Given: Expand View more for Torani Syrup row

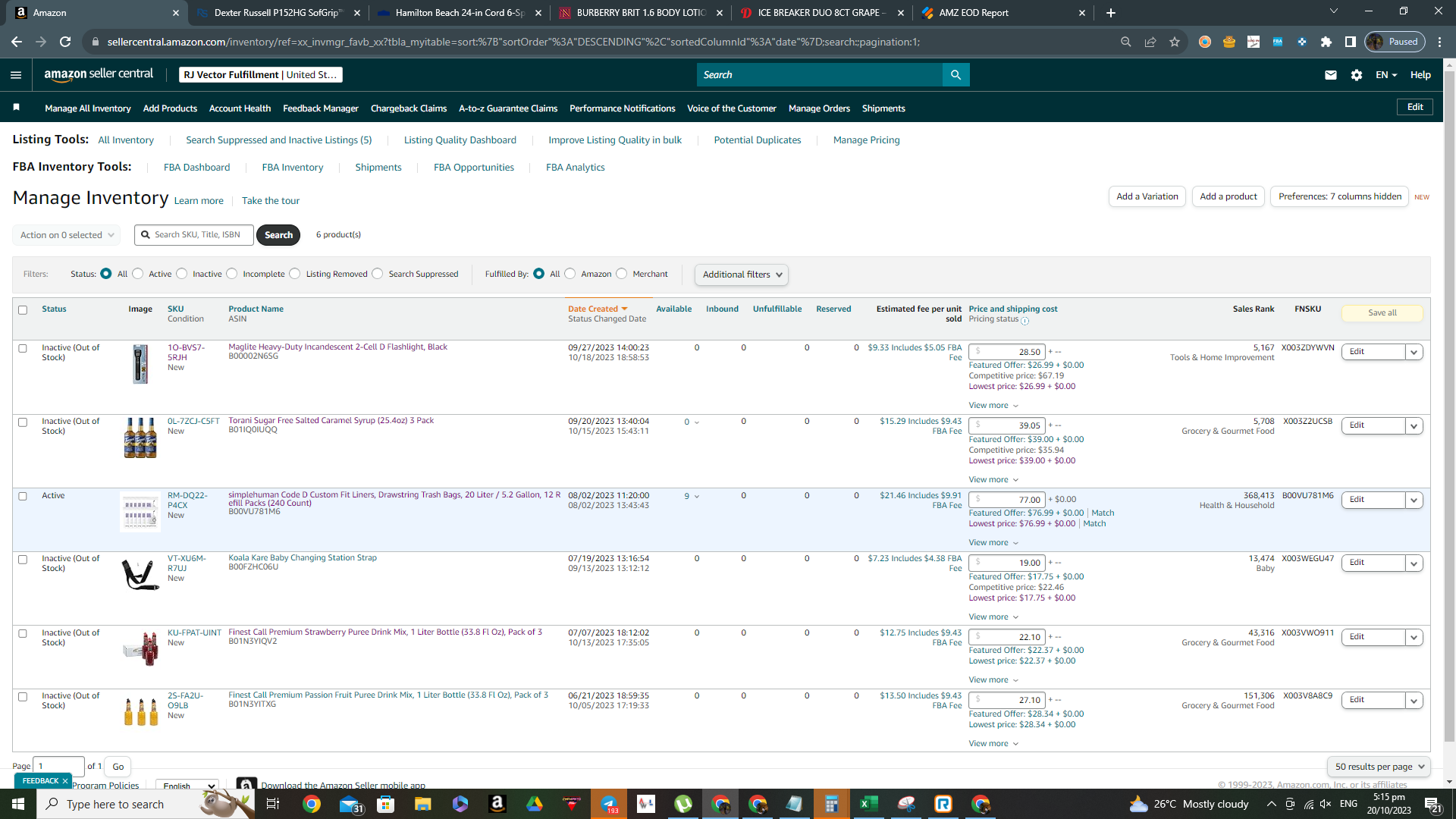Looking at the screenshot, I should tap(993, 480).
